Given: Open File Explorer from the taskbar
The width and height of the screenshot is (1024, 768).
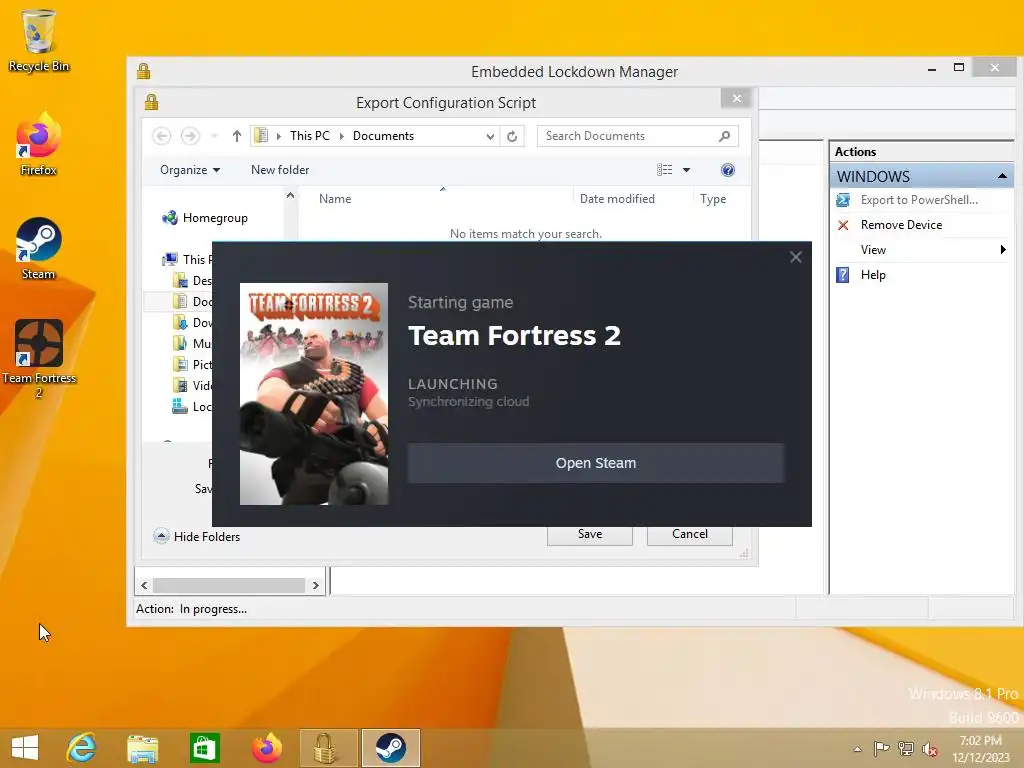Looking at the screenshot, I should [142, 748].
